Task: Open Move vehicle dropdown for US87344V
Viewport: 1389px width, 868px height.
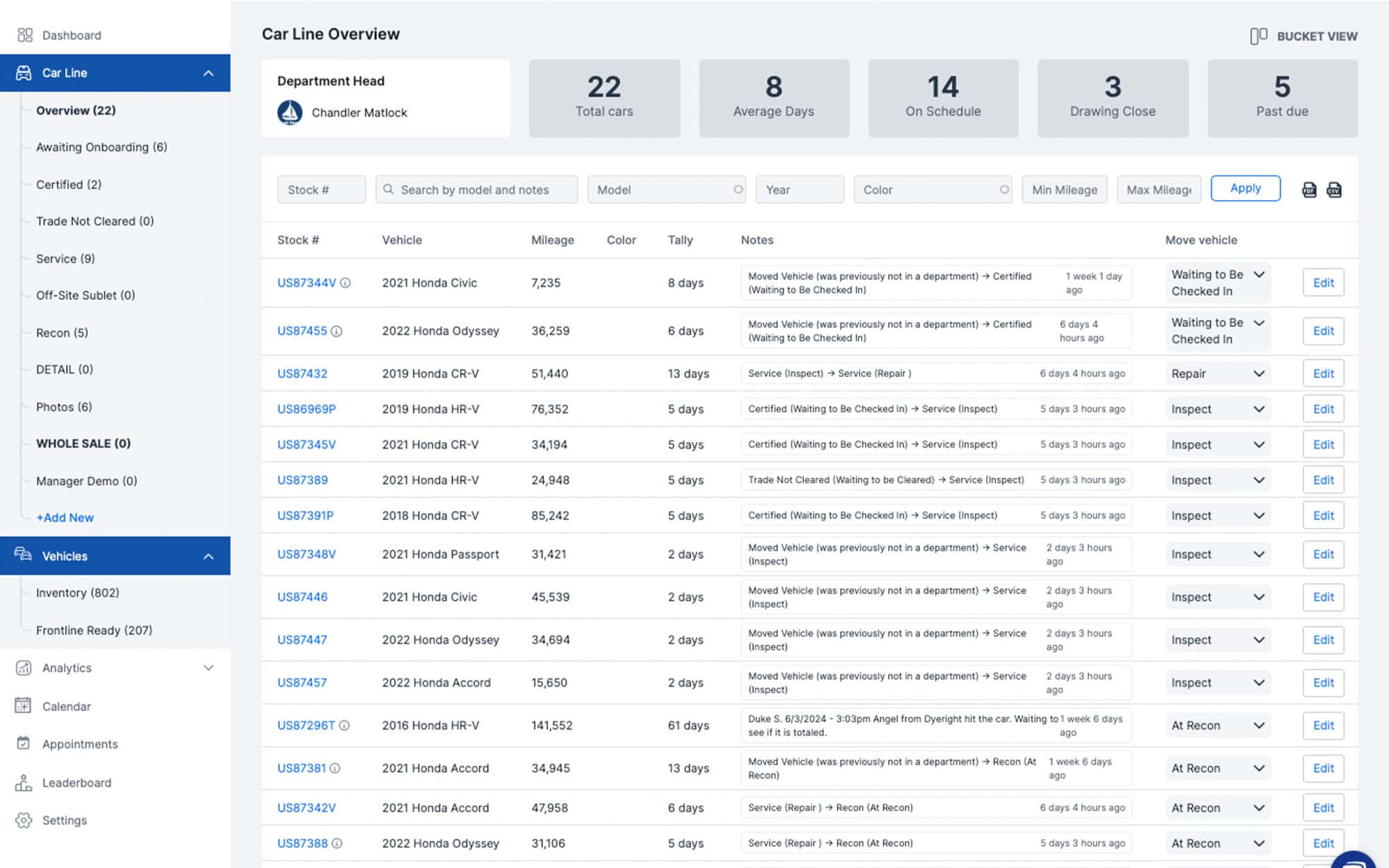Action: point(1219,283)
